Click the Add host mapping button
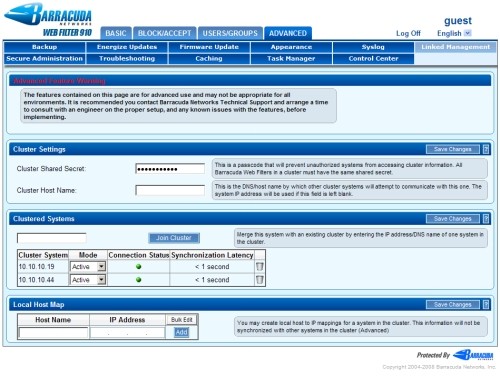This screenshot has height=376, width=500. 181,332
